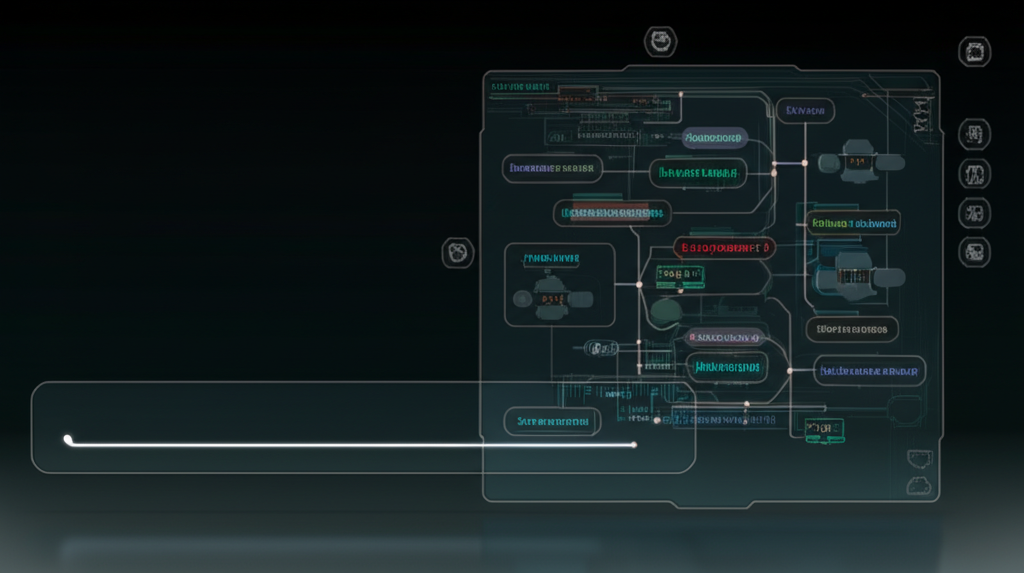This screenshot has height=573, width=1024.
Task: Select the third icon in right-side four-icon column
Action: click(x=974, y=212)
